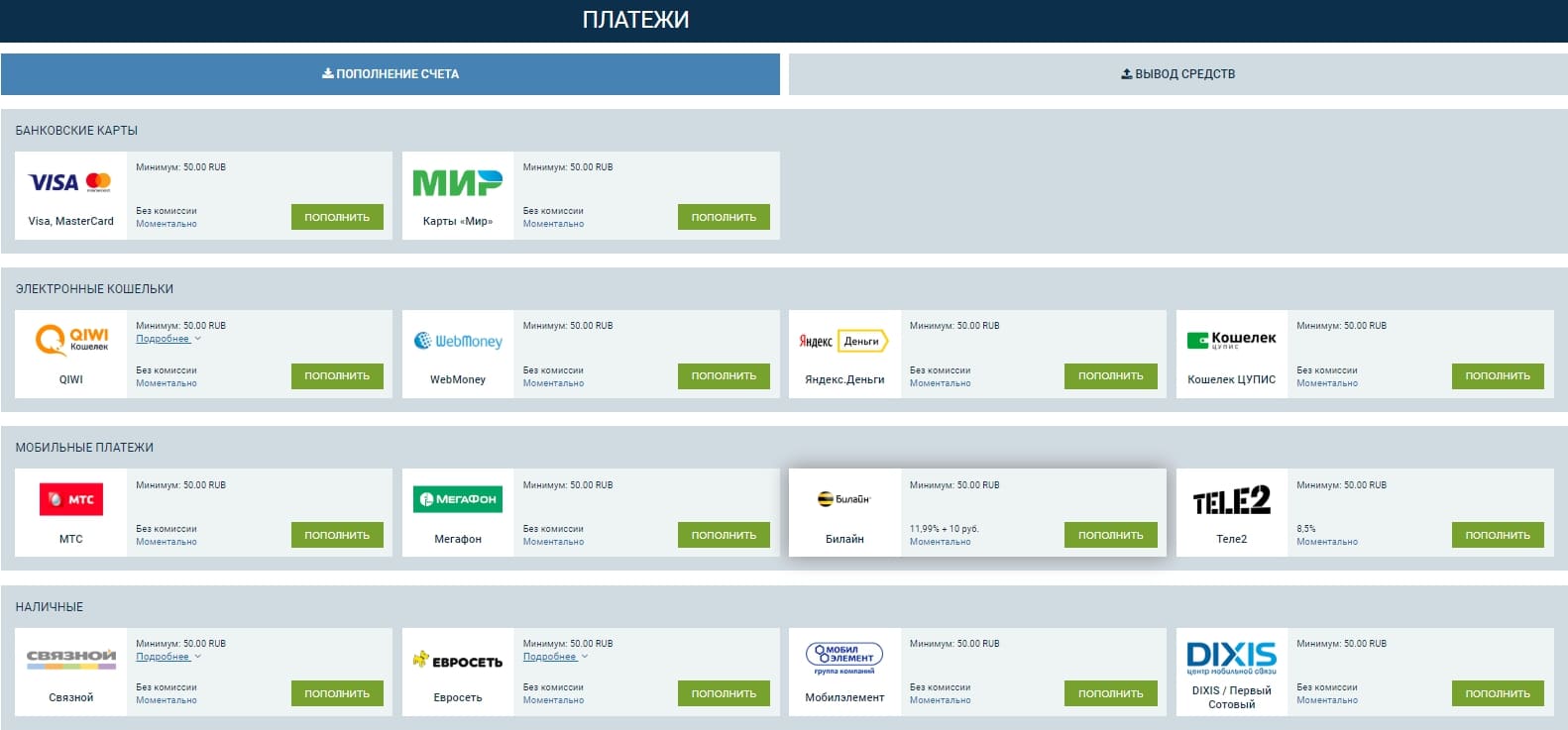Click the Кошелек ЦУПИС logo
Screen dimensions: 1568x730
click(x=1231, y=340)
